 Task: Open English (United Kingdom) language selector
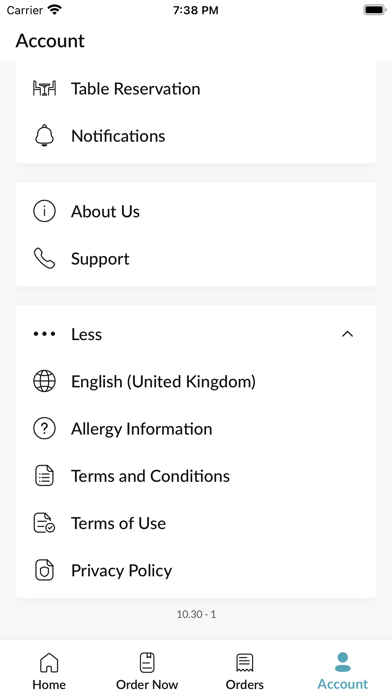[196, 381]
